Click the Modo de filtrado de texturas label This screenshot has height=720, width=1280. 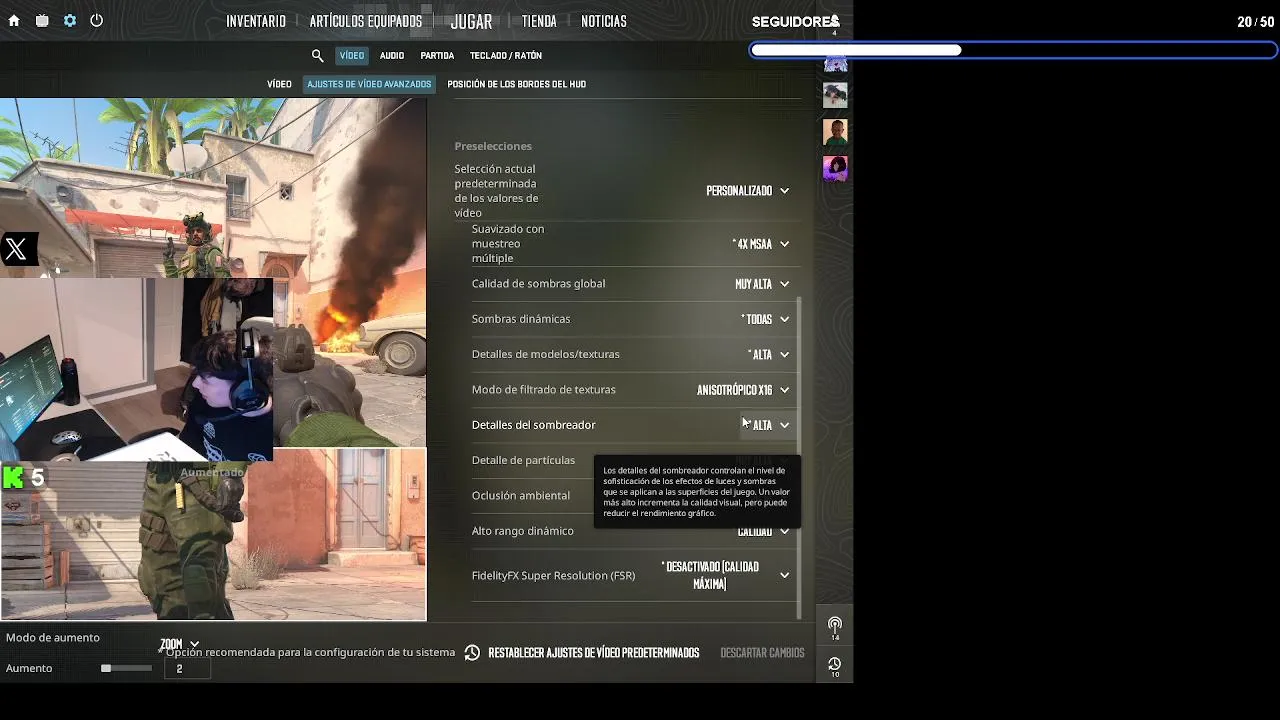pyautogui.click(x=544, y=390)
